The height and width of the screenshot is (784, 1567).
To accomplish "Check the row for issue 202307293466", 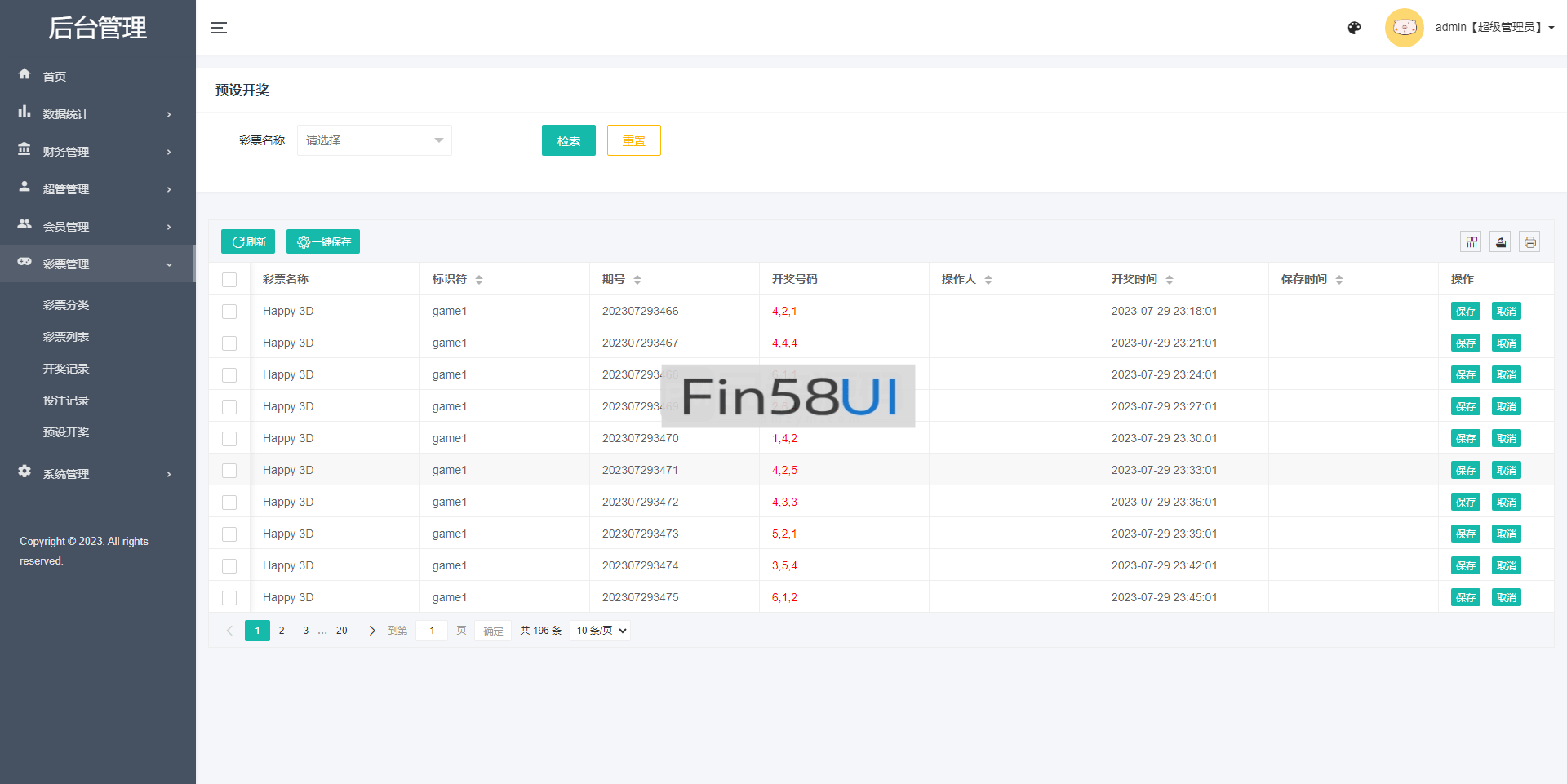I will tap(229, 312).
